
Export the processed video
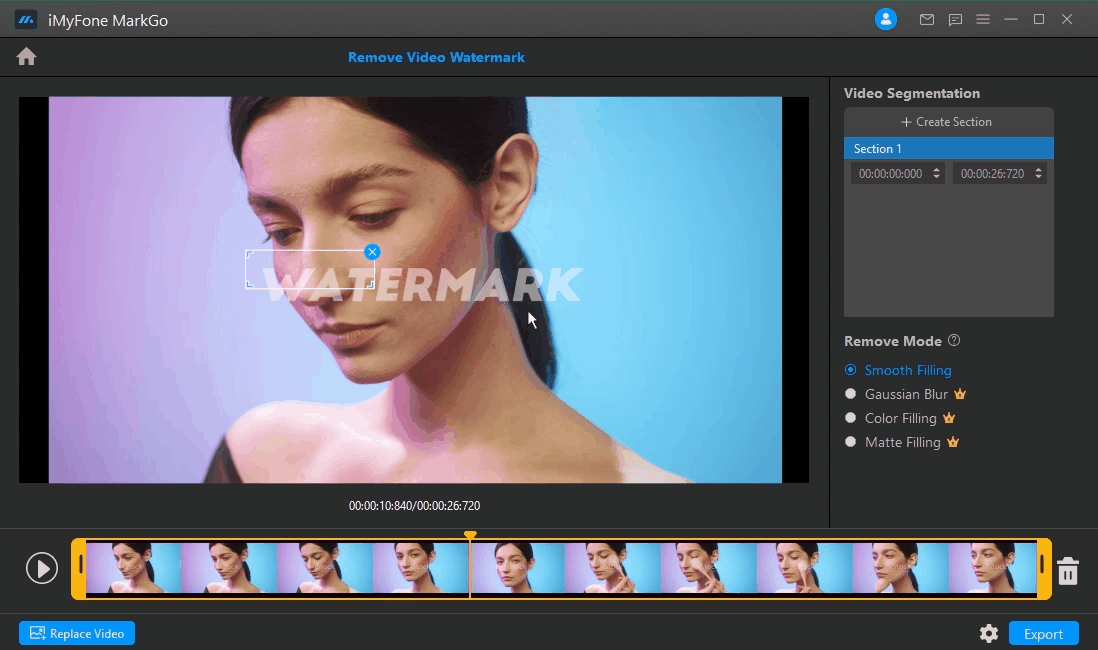click(x=1043, y=634)
